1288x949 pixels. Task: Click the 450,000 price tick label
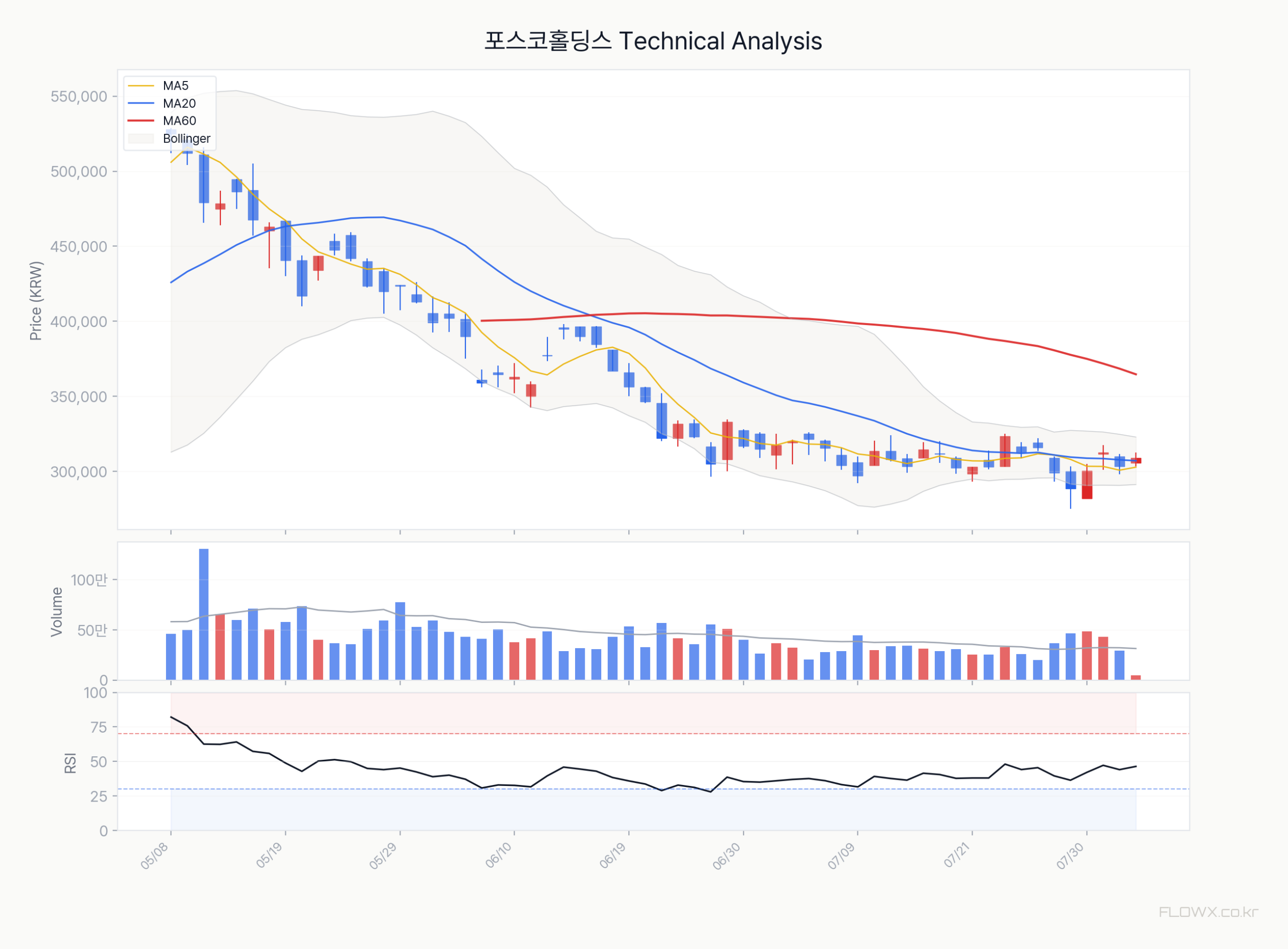pyautogui.click(x=78, y=247)
